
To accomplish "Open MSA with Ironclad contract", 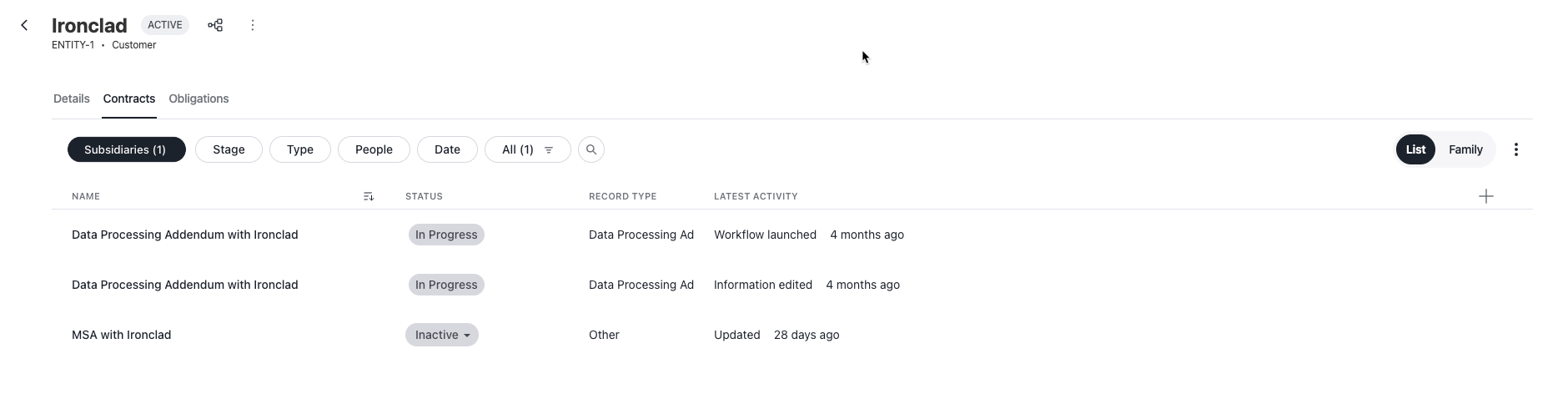I will [122, 335].
